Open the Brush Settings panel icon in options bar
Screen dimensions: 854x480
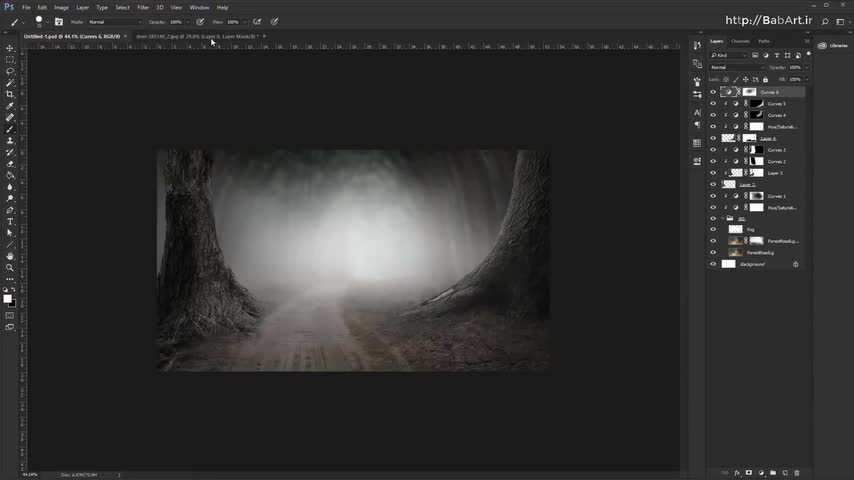point(59,22)
